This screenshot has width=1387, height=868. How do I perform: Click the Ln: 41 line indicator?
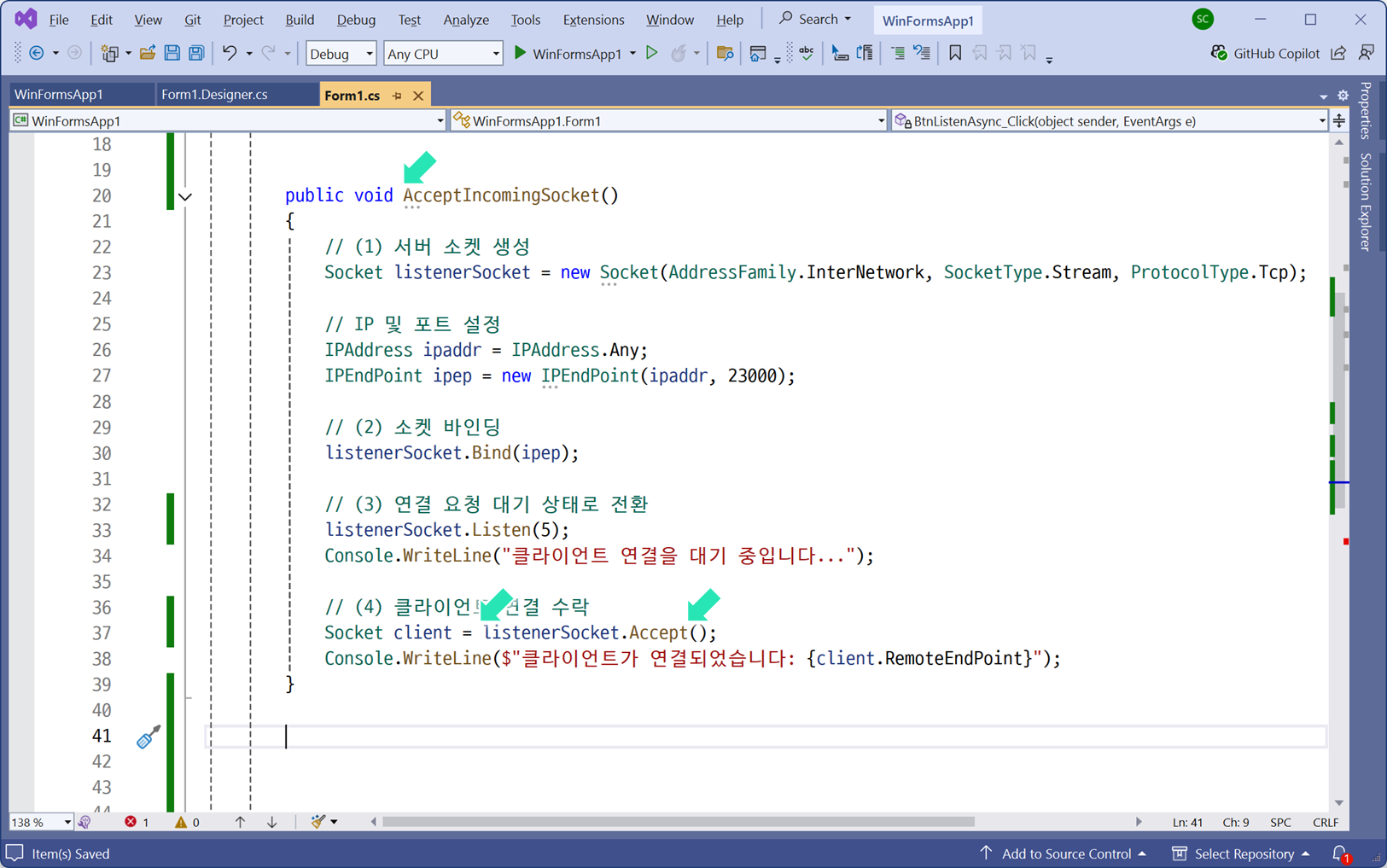click(x=1187, y=822)
